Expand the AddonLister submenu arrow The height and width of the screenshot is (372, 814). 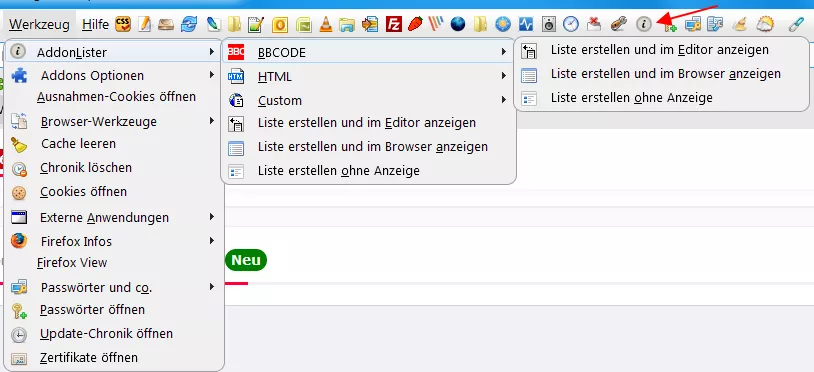pyautogui.click(x=211, y=52)
